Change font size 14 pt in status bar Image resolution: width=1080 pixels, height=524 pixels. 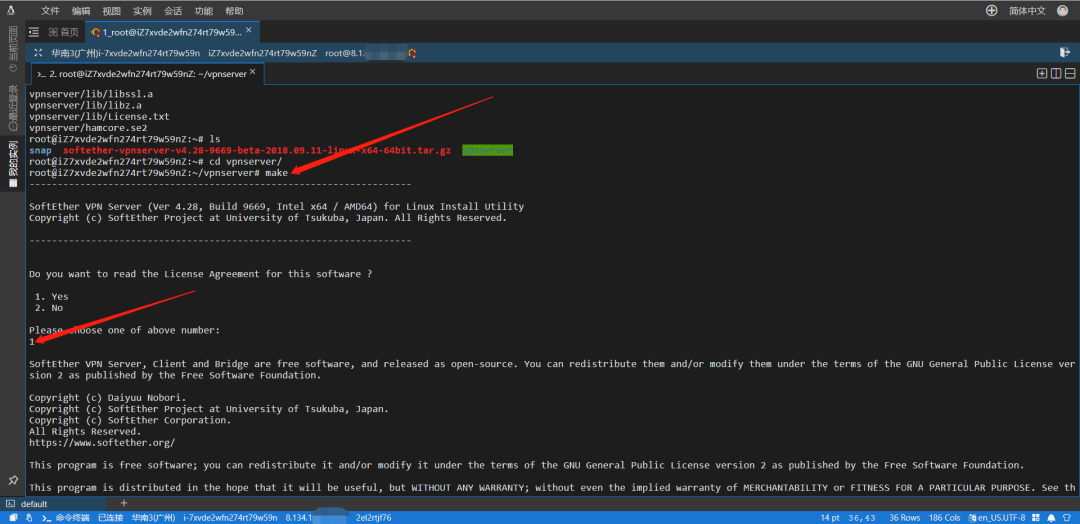point(830,517)
